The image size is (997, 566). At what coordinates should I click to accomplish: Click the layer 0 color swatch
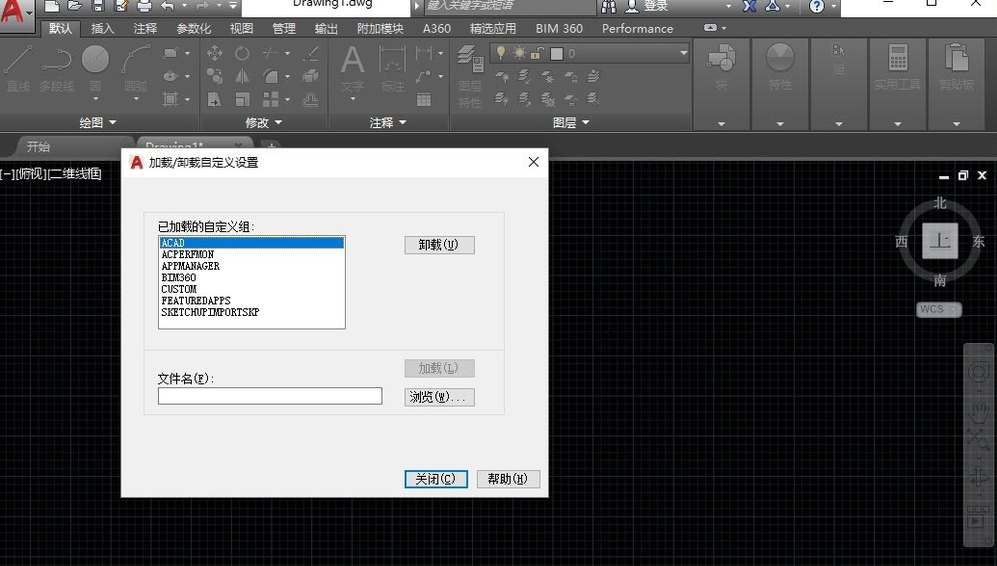pyautogui.click(x=556, y=54)
